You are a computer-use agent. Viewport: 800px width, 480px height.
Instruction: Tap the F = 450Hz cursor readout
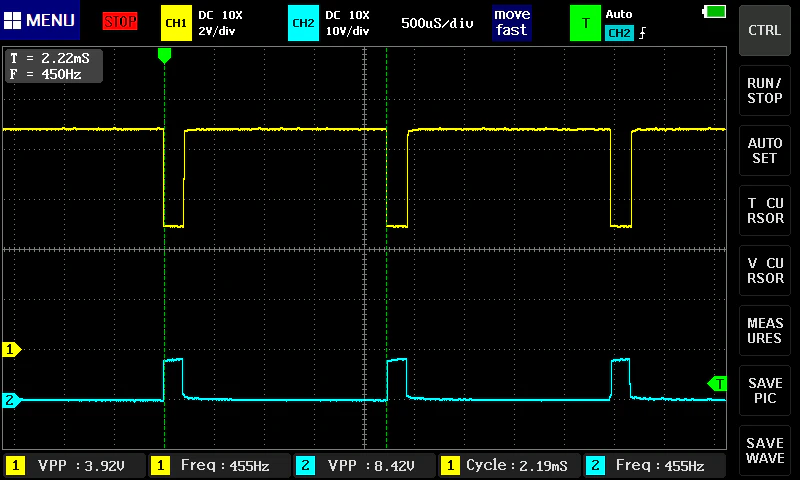(x=46, y=74)
